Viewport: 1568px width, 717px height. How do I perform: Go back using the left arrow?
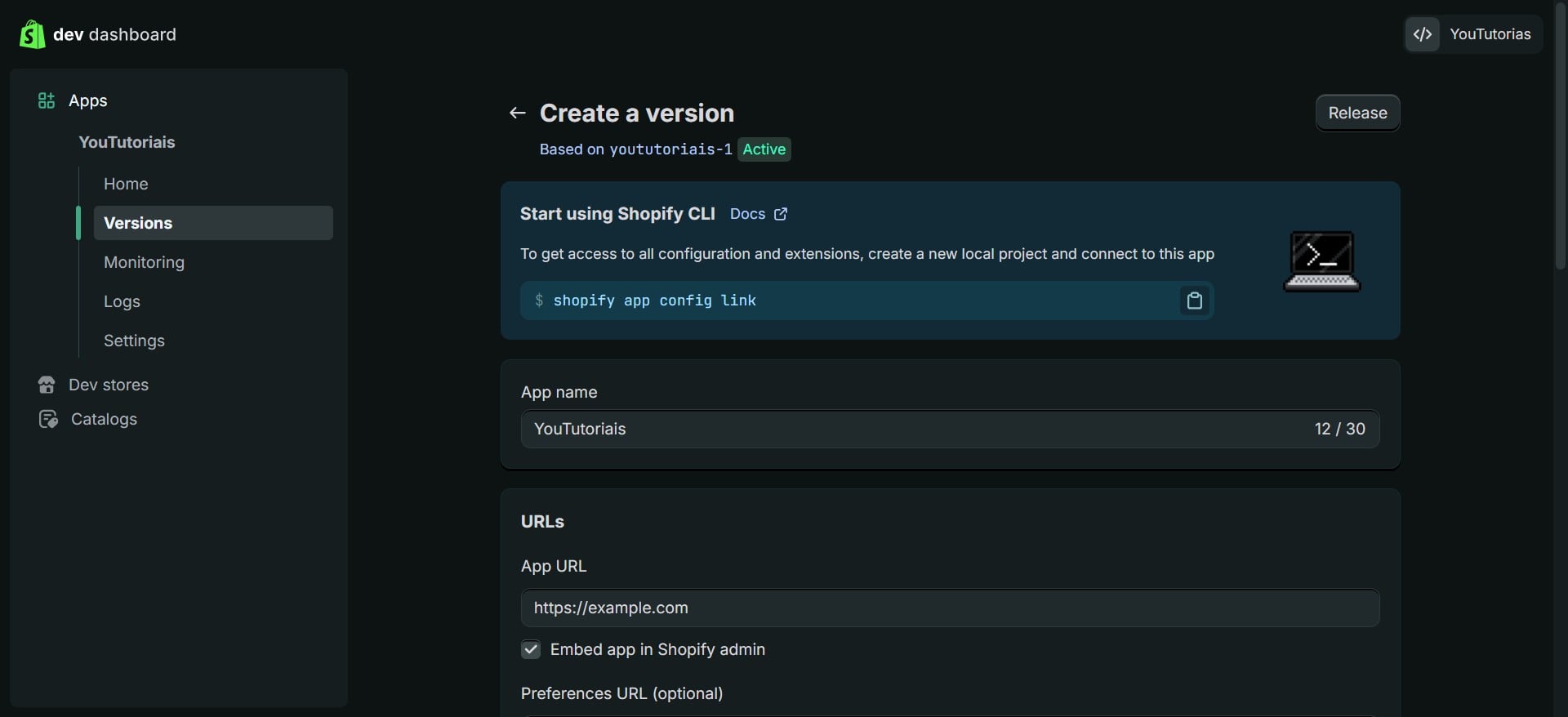pos(517,113)
